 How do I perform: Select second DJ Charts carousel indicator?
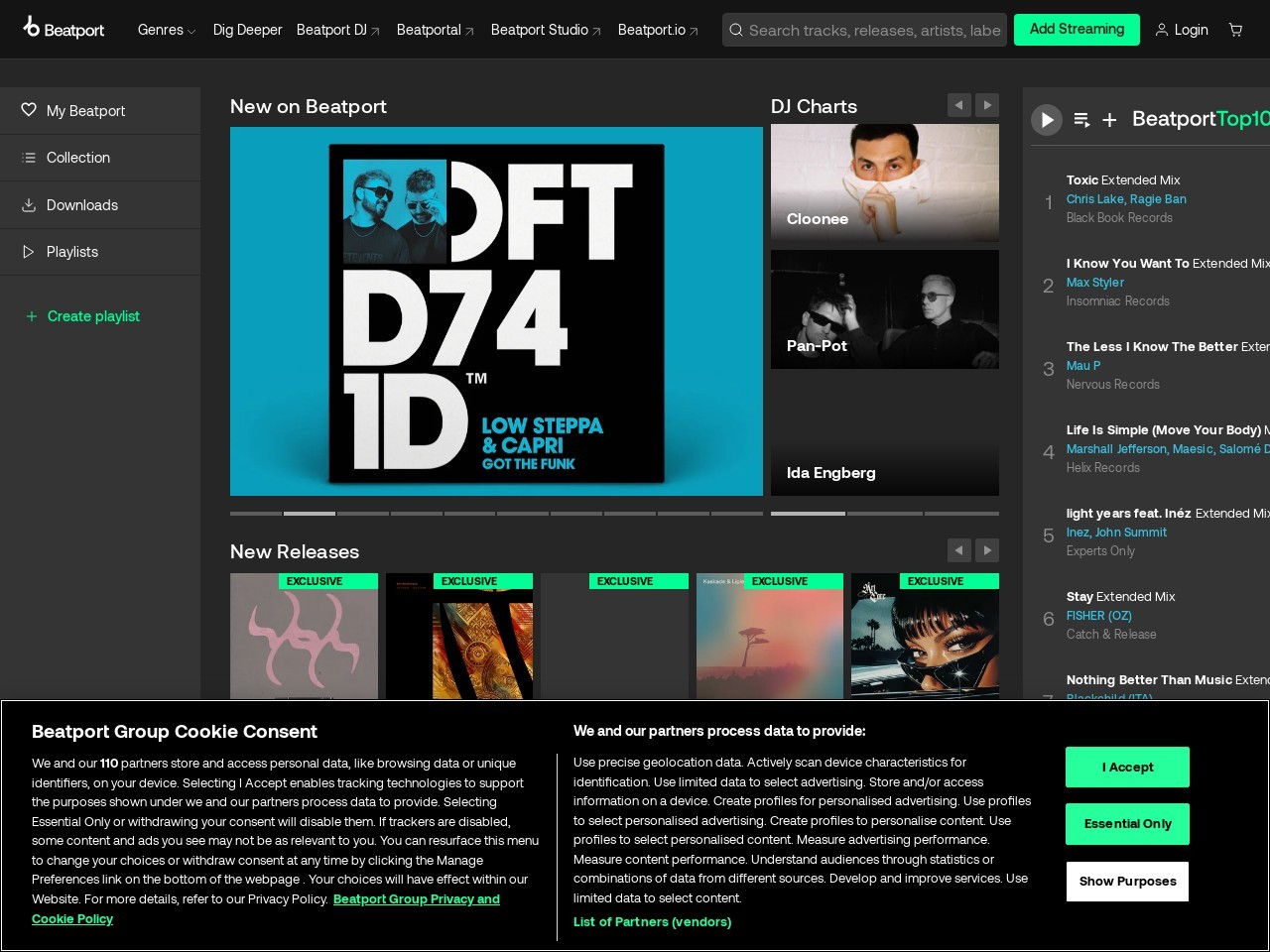[885, 514]
